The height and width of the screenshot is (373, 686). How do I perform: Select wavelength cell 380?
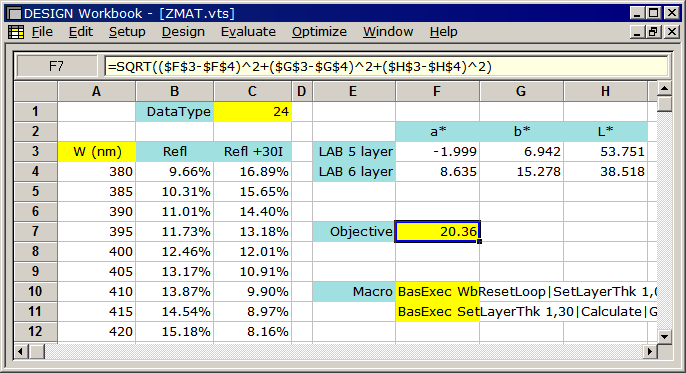[97, 171]
